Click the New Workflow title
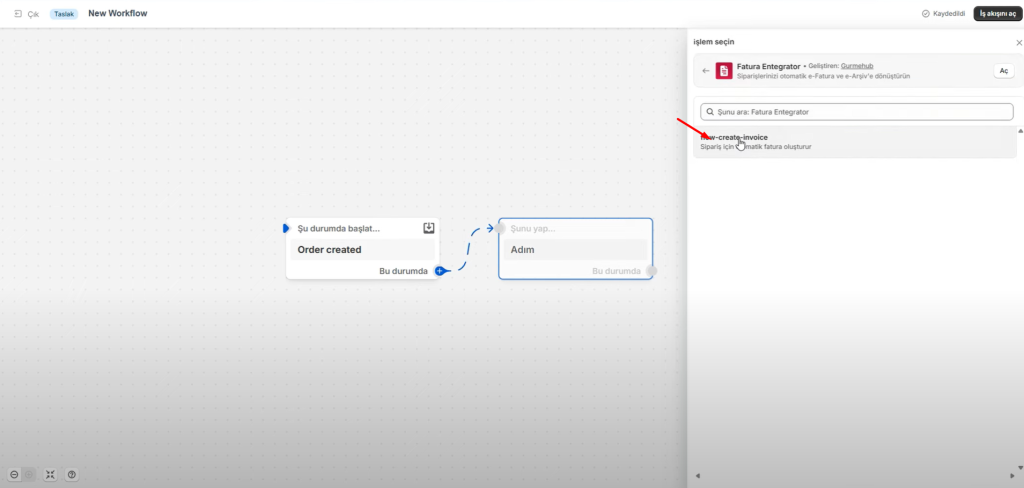Image resolution: width=1024 pixels, height=488 pixels. [x=118, y=14]
